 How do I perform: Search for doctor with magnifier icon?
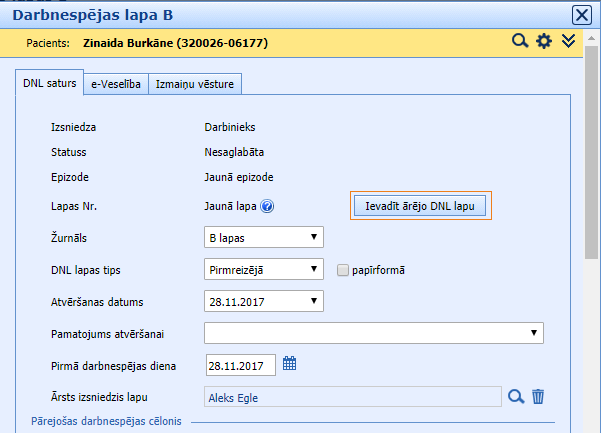516,396
